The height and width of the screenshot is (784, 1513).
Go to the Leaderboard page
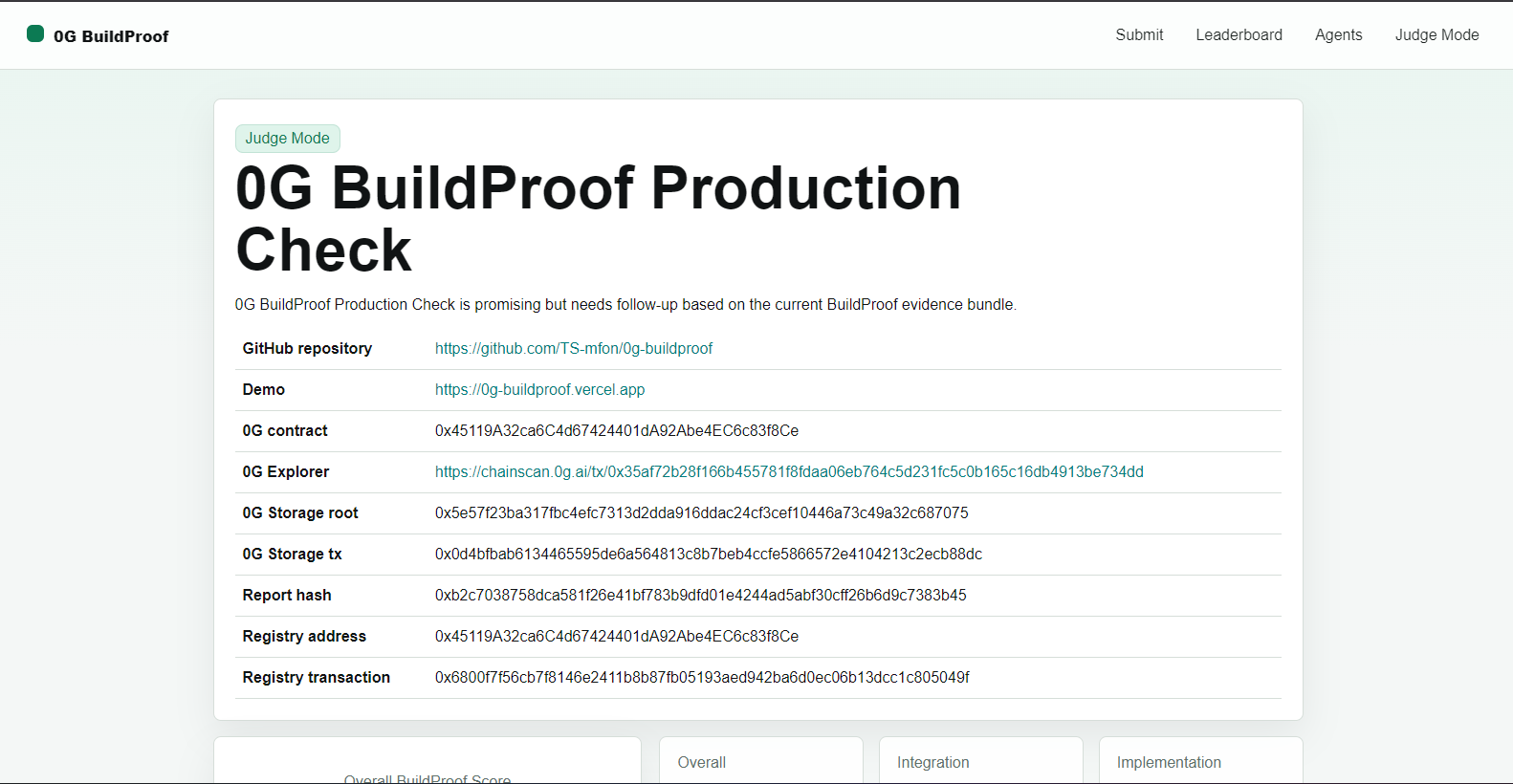(x=1239, y=34)
